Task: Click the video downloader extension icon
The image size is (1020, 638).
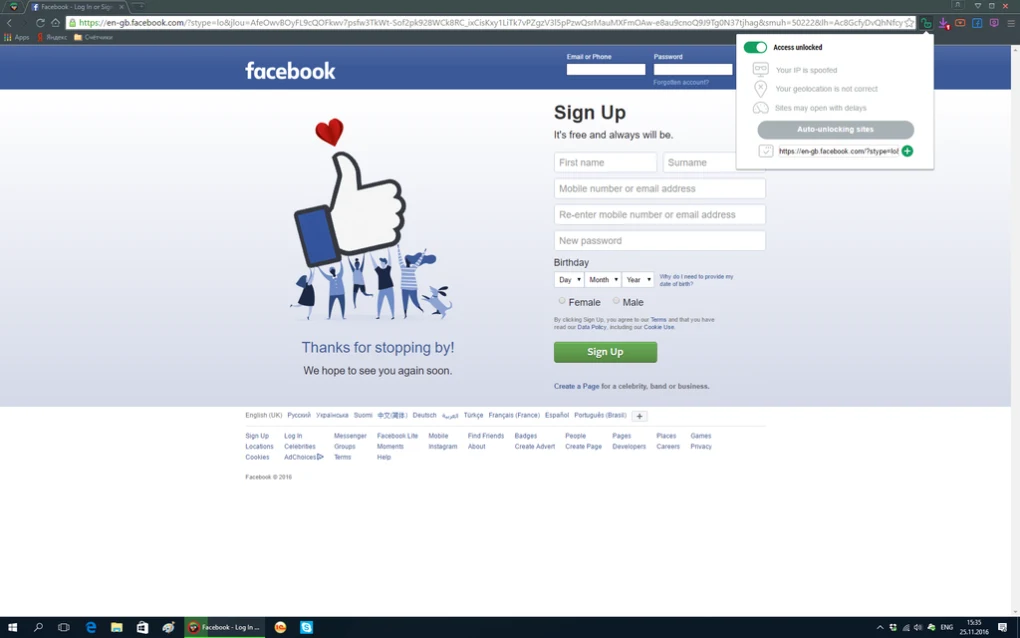Action: 943,22
